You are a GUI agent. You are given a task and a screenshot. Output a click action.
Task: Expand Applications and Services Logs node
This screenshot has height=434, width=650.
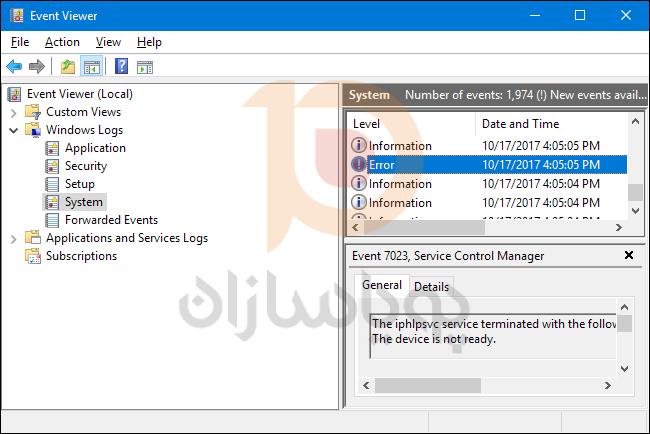click(14, 238)
